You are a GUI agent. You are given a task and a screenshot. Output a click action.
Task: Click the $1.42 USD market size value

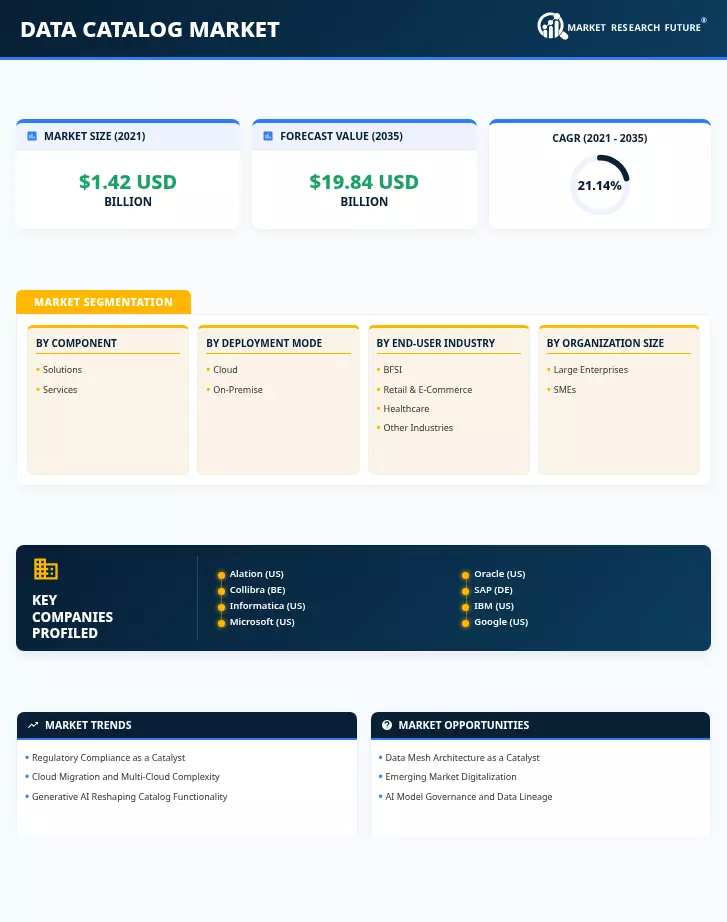point(128,182)
